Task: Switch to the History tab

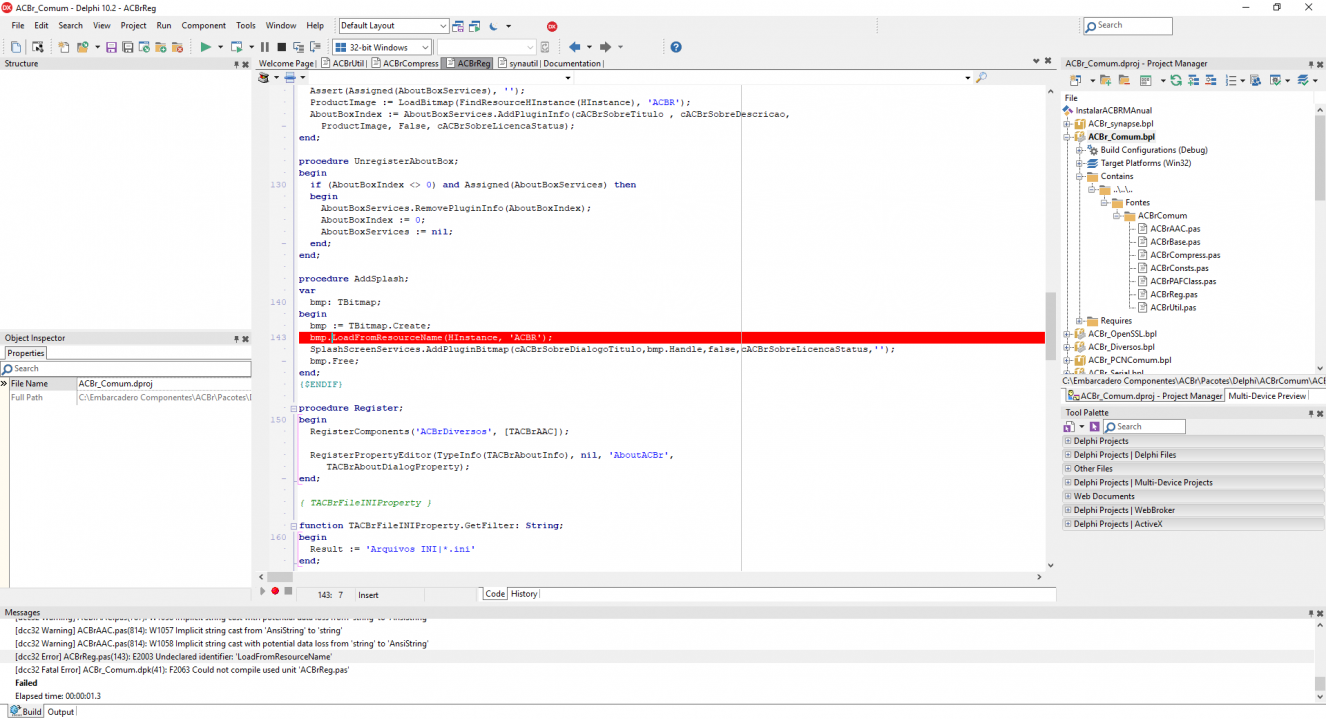Action: (x=524, y=594)
